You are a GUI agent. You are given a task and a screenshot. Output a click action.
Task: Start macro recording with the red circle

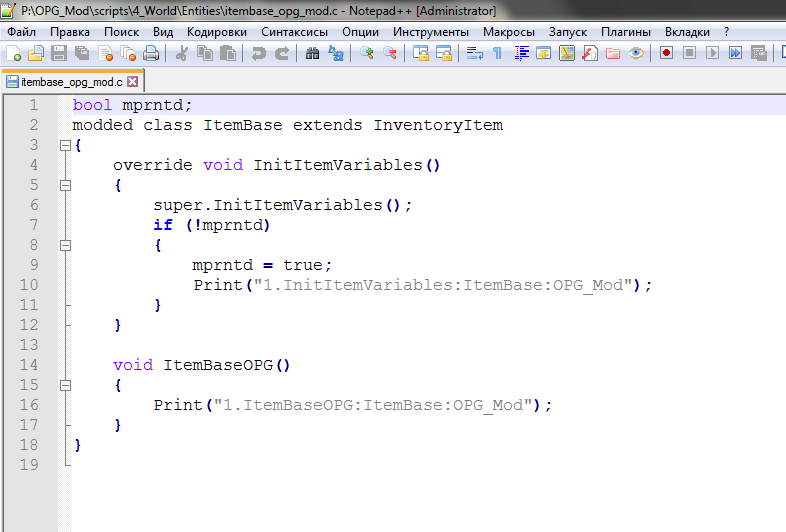pos(666,53)
